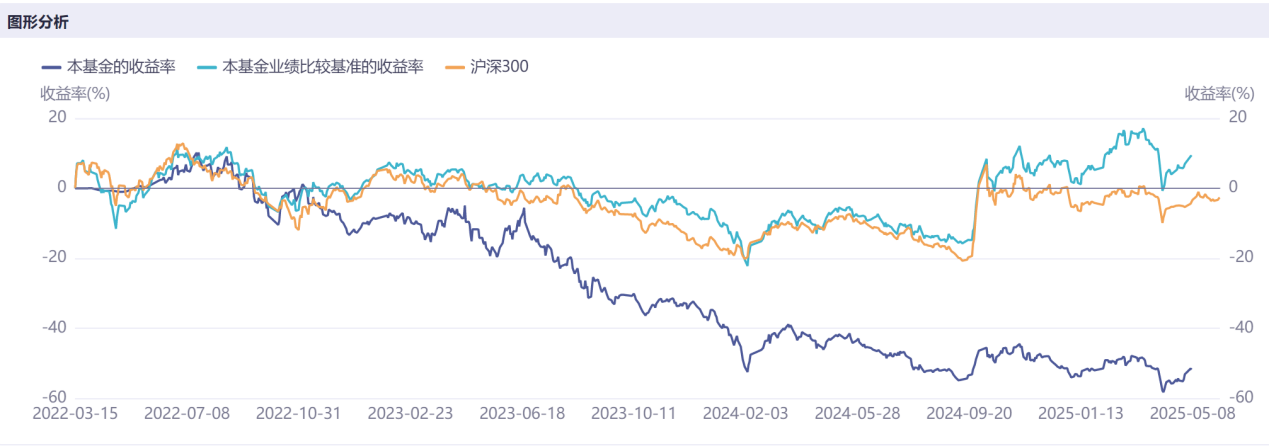
Task: Click the orange 沪深300 legend marker
Action: (454, 68)
